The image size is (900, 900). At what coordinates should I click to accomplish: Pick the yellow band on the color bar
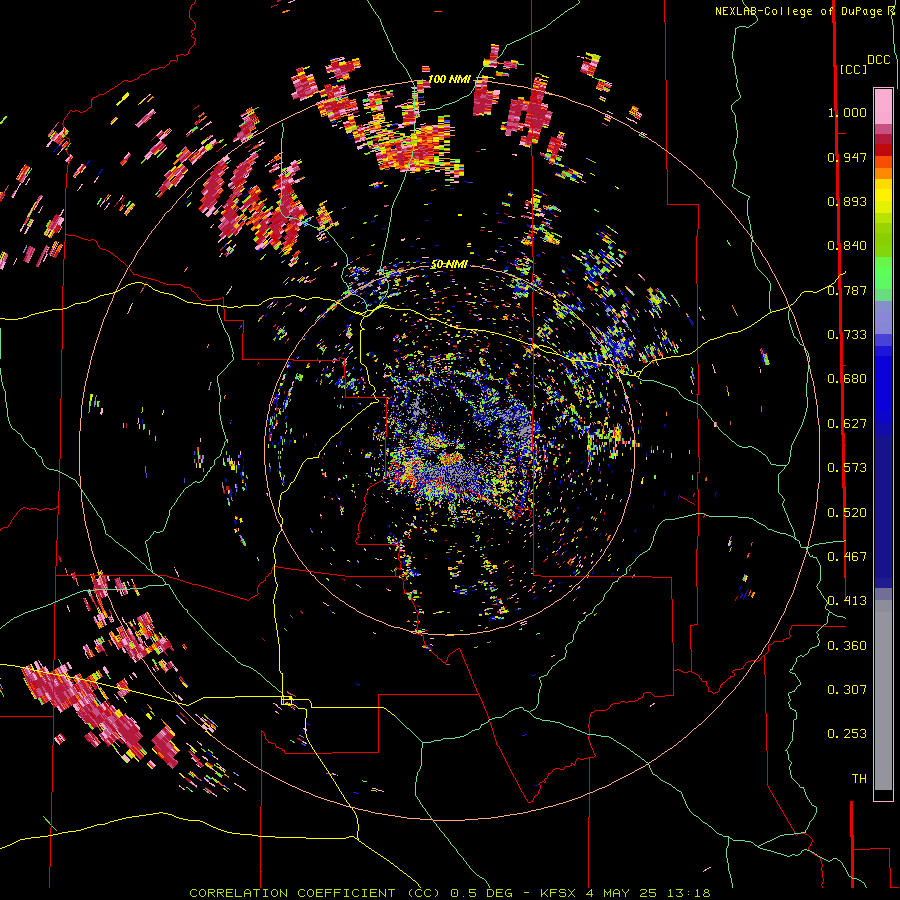[x=883, y=196]
